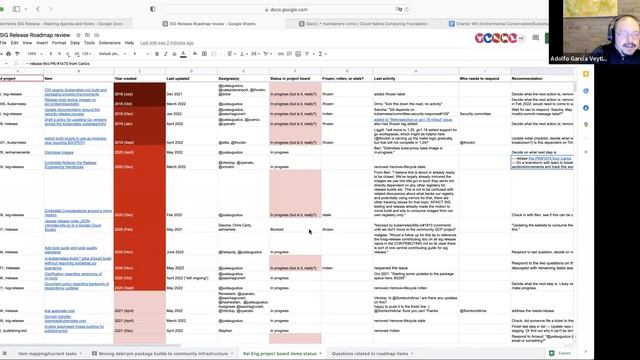Open vertical align dropdown
Image resolution: width=640 pixels, height=360 pixels.
[x=243, y=54]
